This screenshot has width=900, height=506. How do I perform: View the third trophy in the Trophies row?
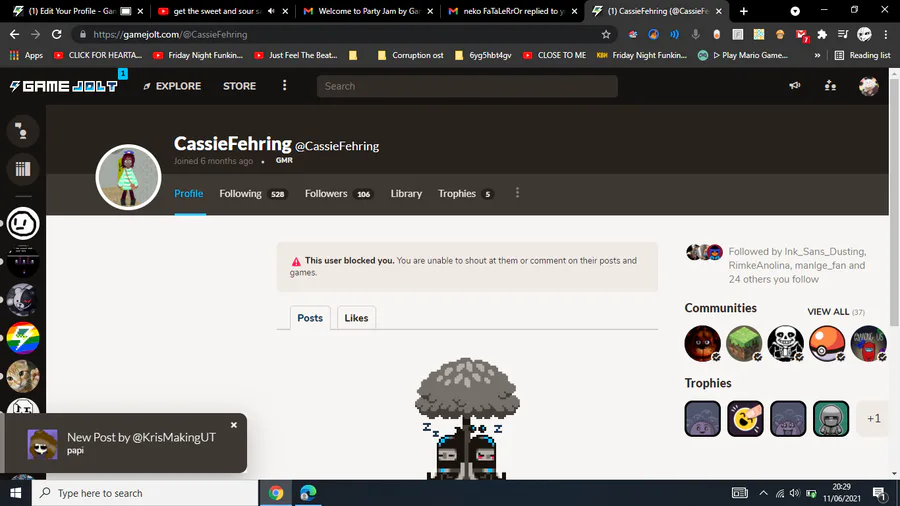(788, 418)
